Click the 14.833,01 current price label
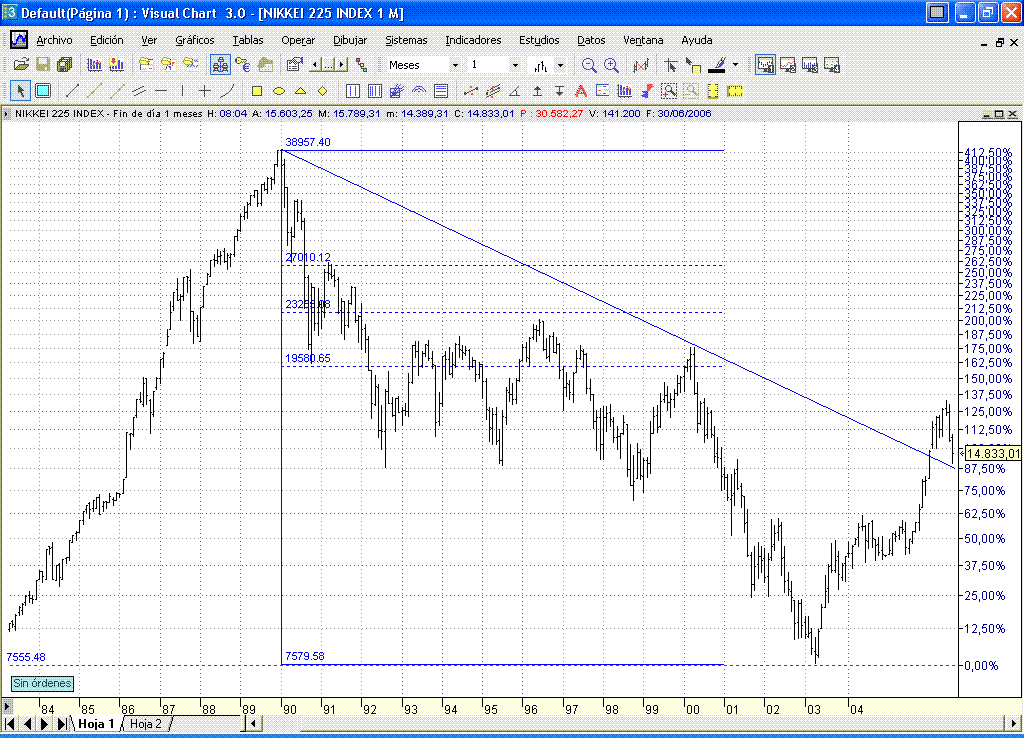This screenshot has width=1024, height=738. point(993,454)
